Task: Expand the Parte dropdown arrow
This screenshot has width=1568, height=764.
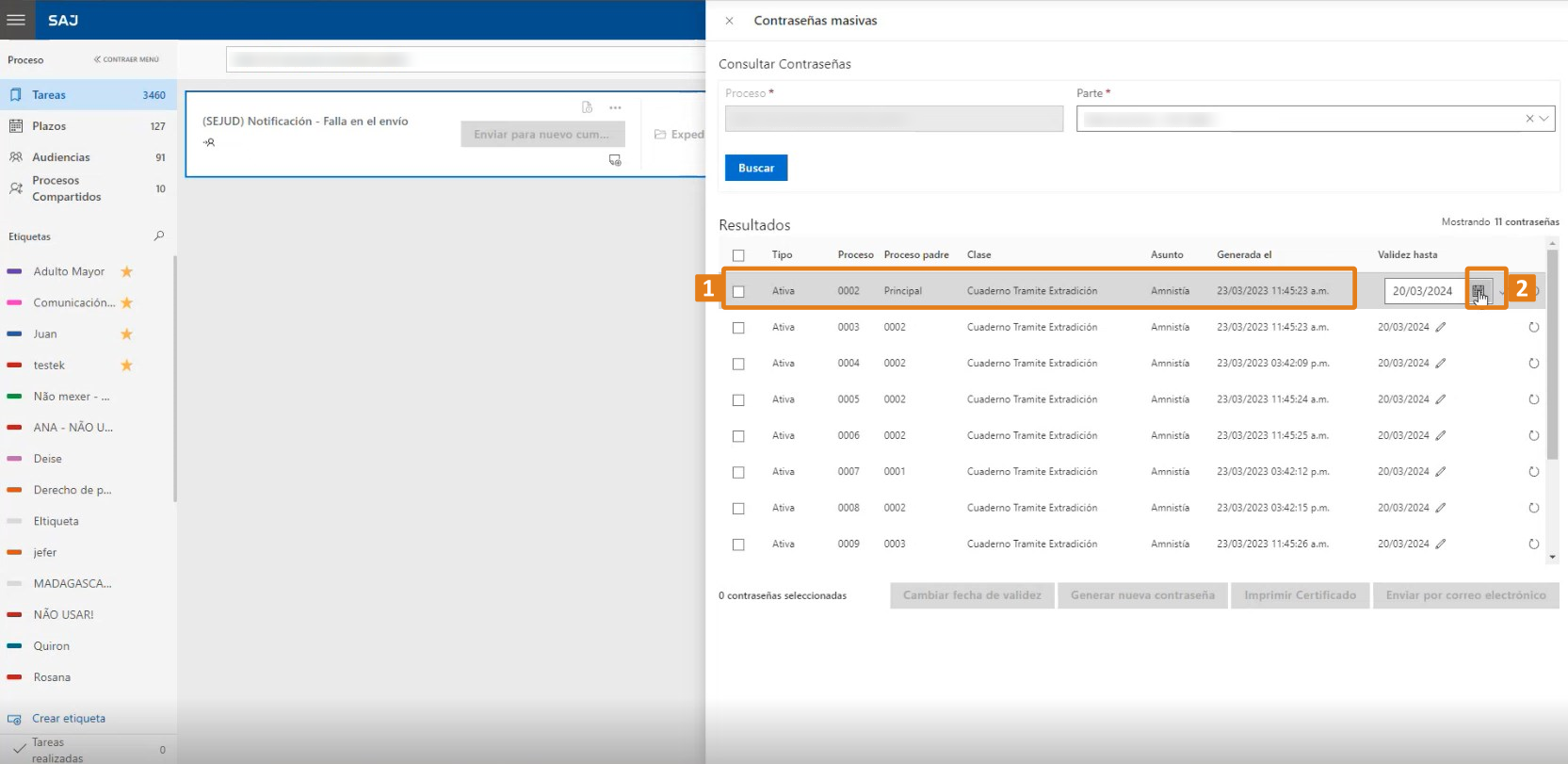Action: click(x=1544, y=119)
